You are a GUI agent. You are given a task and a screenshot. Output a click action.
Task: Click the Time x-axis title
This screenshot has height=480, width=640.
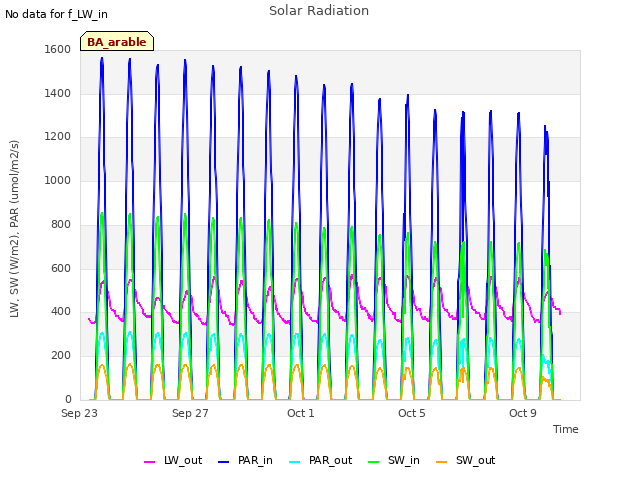pos(566,429)
